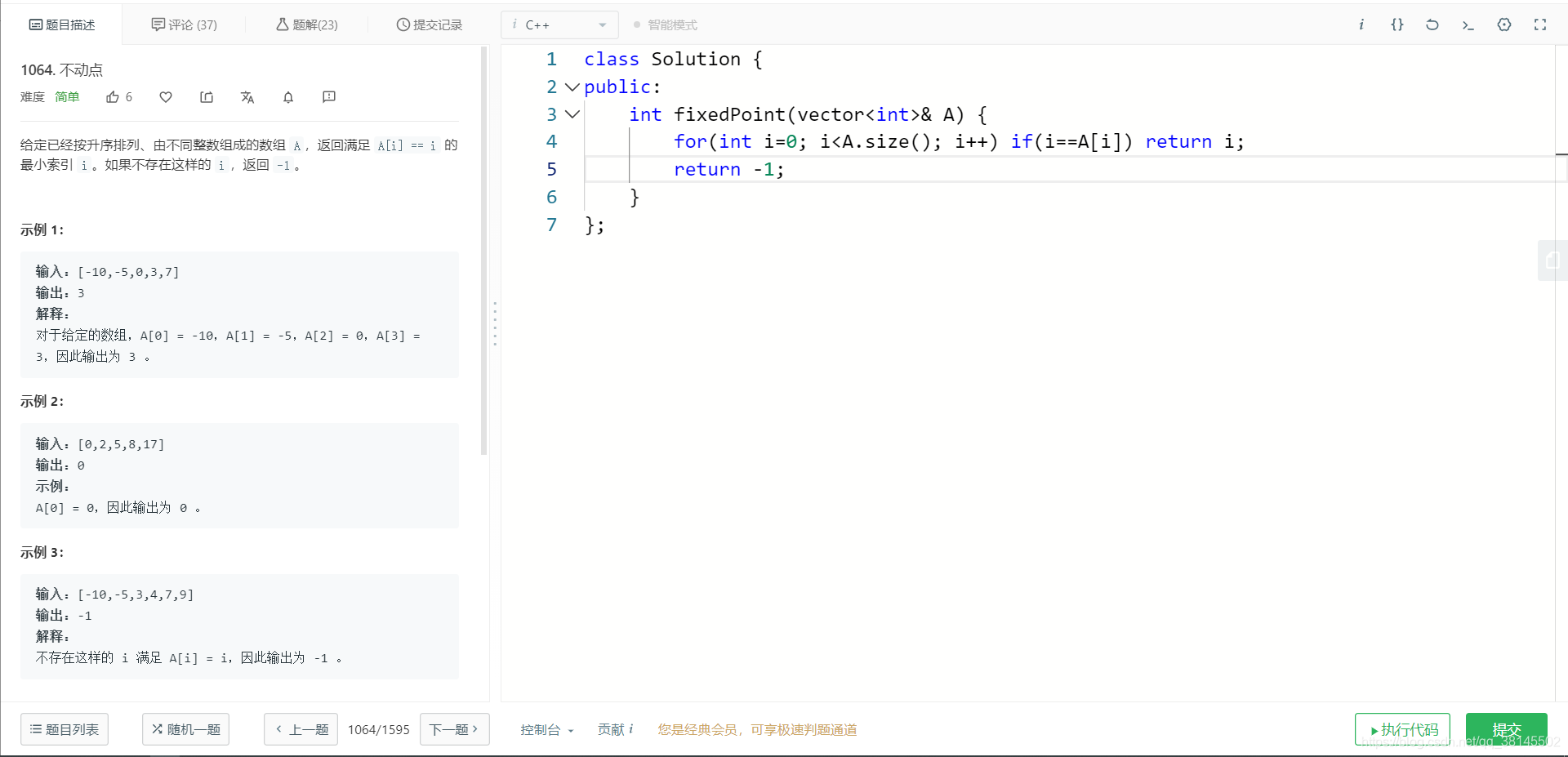Click example 1 input [-10,-5,0,3,7]
1568x757 pixels.
coord(128,272)
